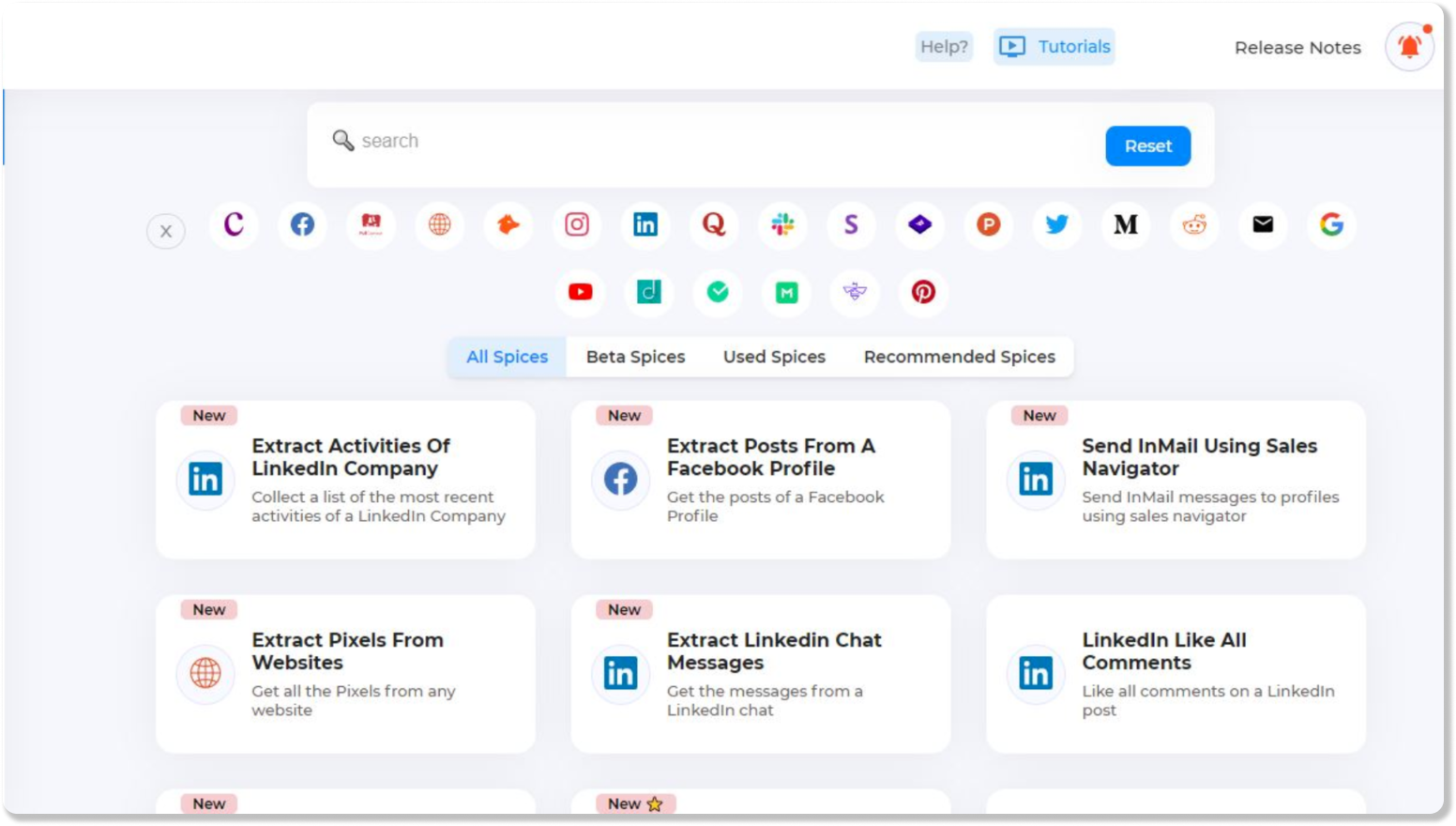Filter spices by Pinterest icon
Viewport: 1456px width, 826px height.
click(923, 292)
